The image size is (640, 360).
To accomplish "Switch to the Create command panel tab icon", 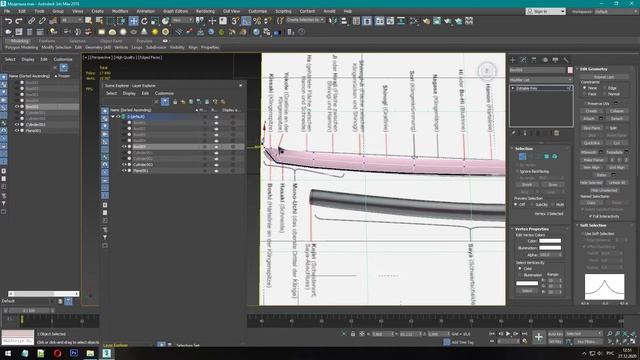I will coord(513,60).
